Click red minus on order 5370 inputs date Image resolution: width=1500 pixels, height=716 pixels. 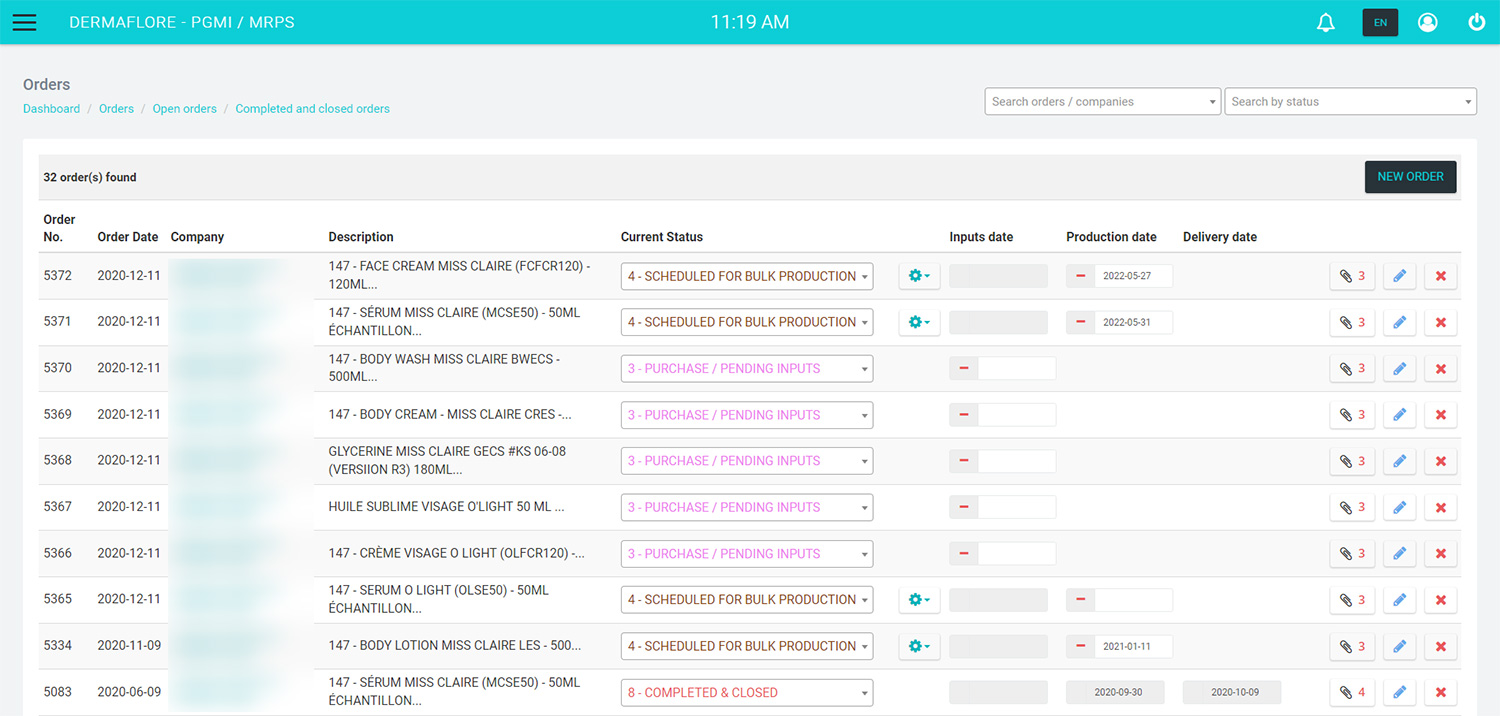tap(963, 369)
